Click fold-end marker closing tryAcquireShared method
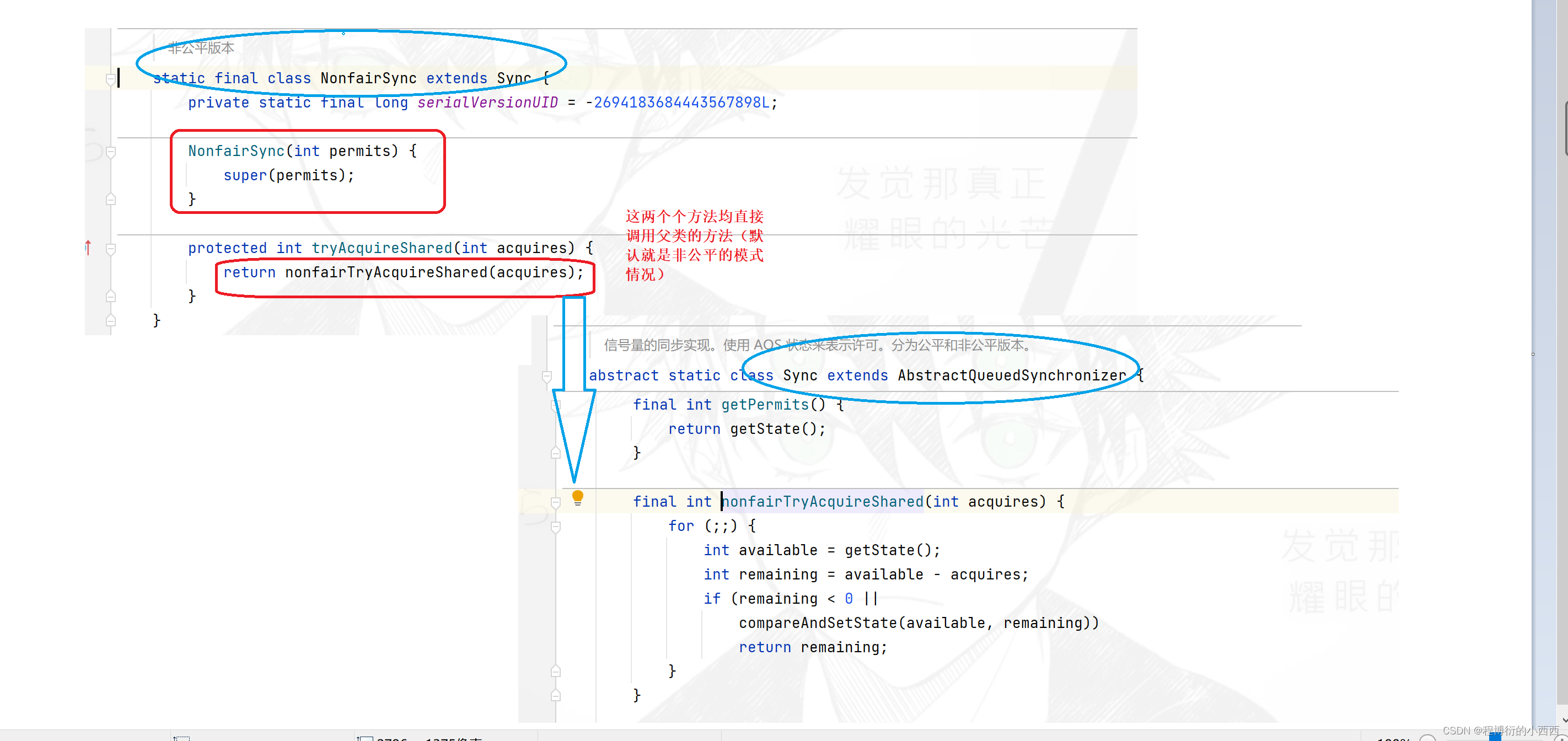This screenshot has width=1568, height=741. (111, 296)
